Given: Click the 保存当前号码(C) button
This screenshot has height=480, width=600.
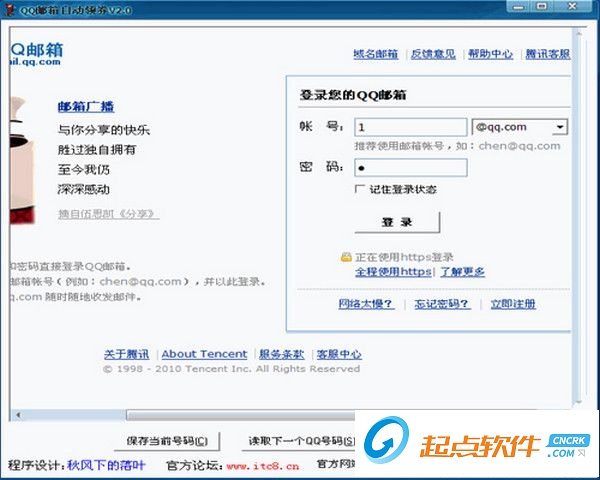Looking at the screenshot, I should 167,441.
